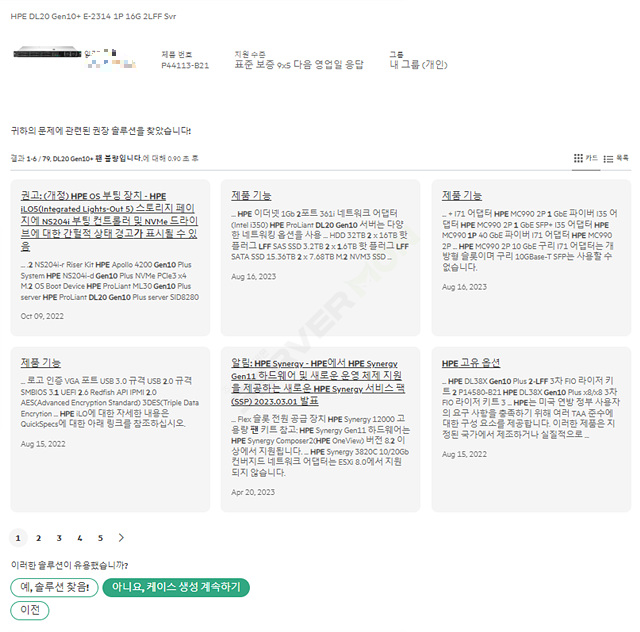The height and width of the screenshot is (632, 640).
Task: Click '이러한 솔루션이 유용했습니까?' question text
Action: pos(69,565)
